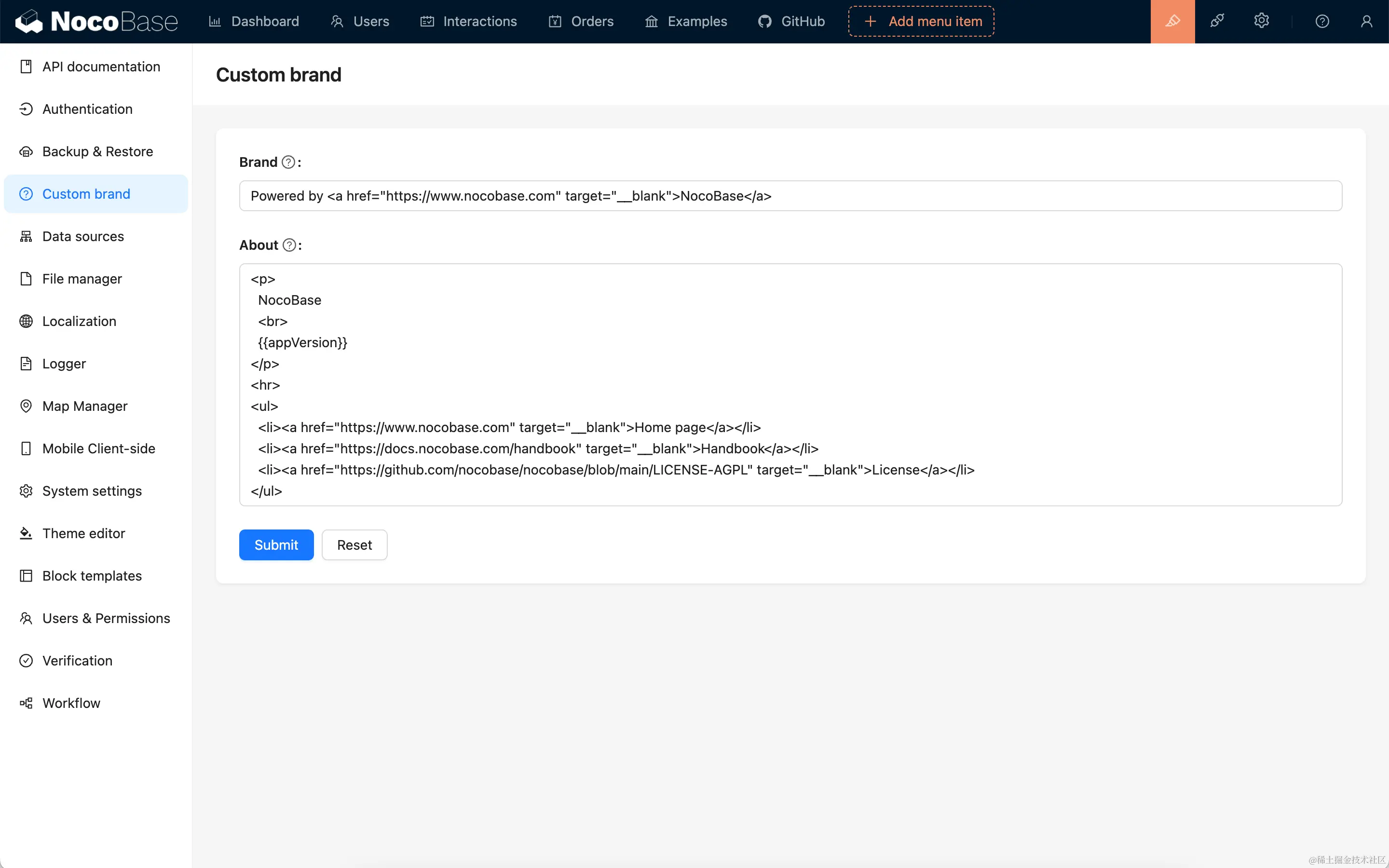Click the Users people icon in the top menu

(x=337, y=22)
